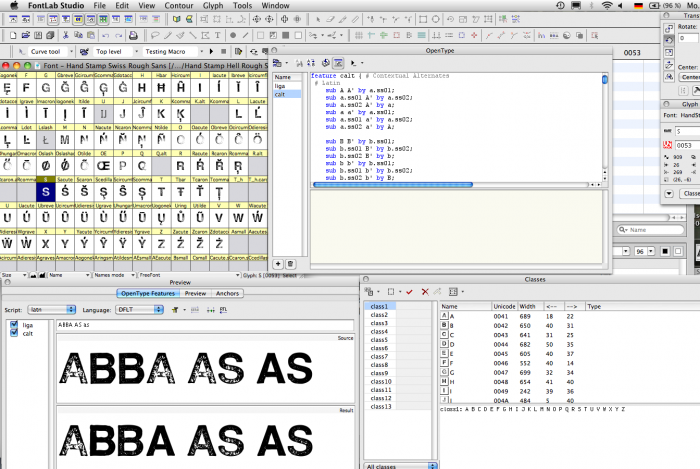Click the Stop macro square button
This screenshot has height=469, width=700.
(x=224, y=52)
